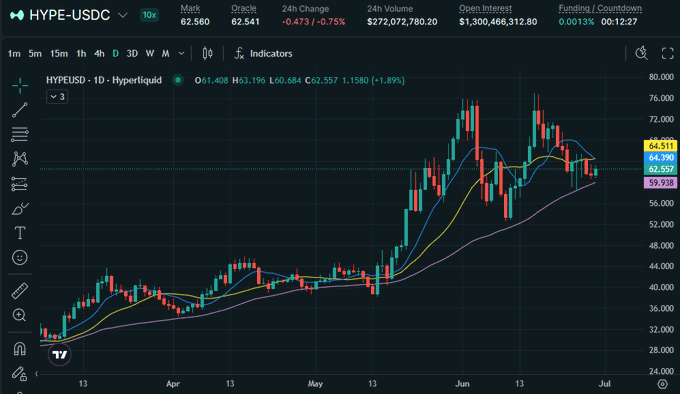The height and width of the screenshot is (394, 680).
Task: Click the close value C62.557 in legend
Action: [321, 80]
